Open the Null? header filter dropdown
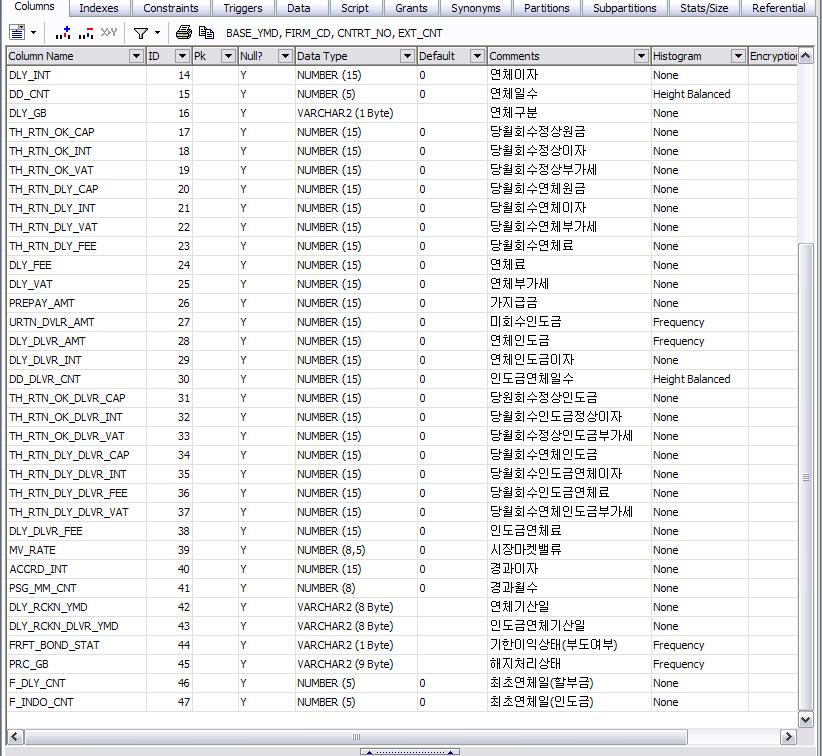The image size is (822, 756). pos(285,56)
